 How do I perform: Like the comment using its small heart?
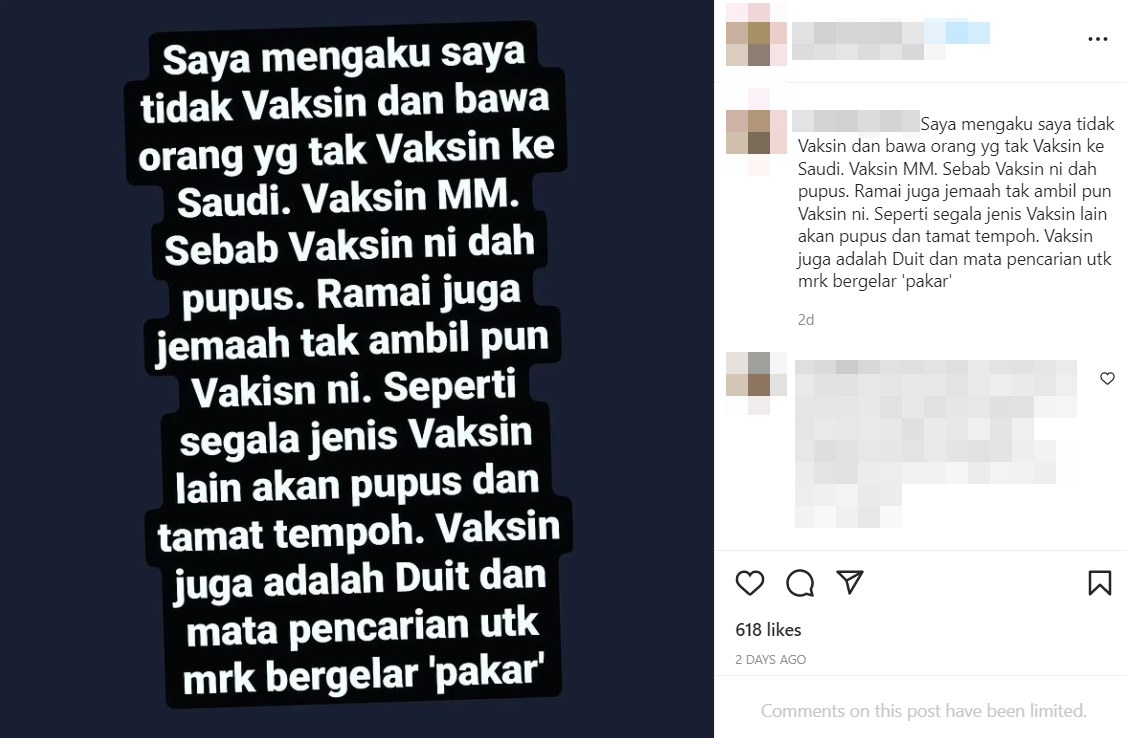1107,378
